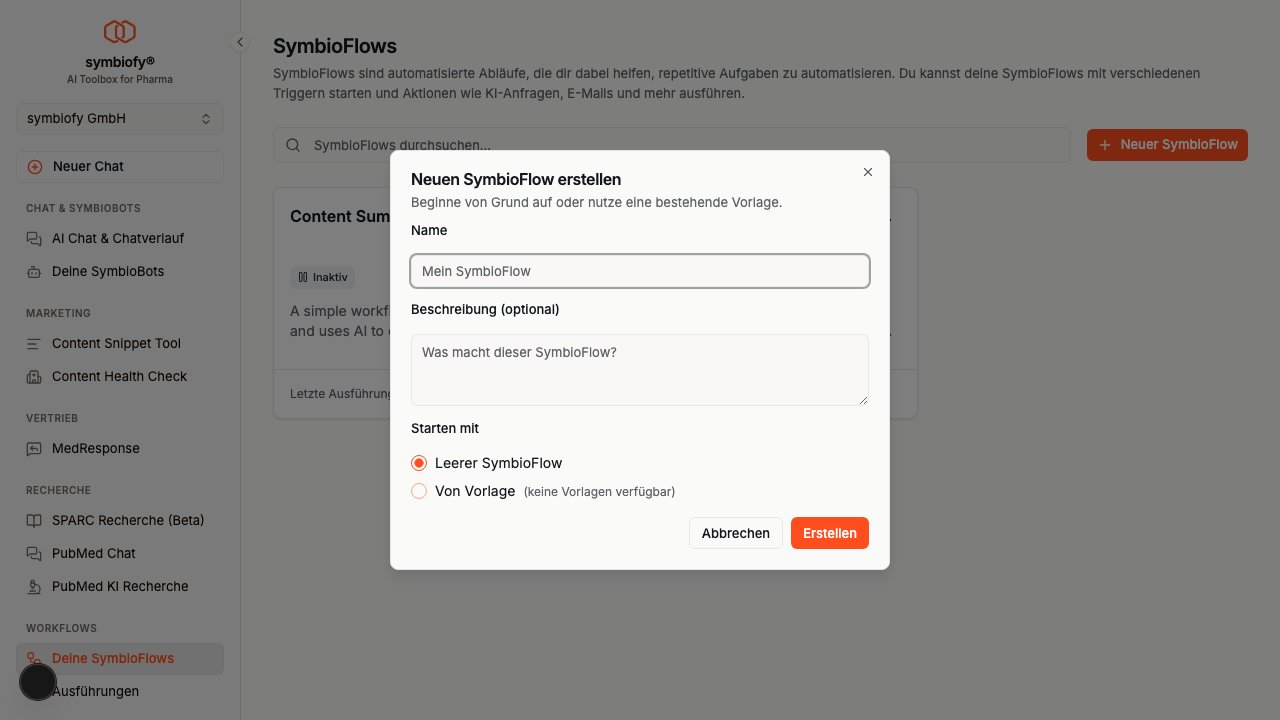Toggle the Inaktiv status badge
This screenshot has height=720, width=1280.
(322, 277)
